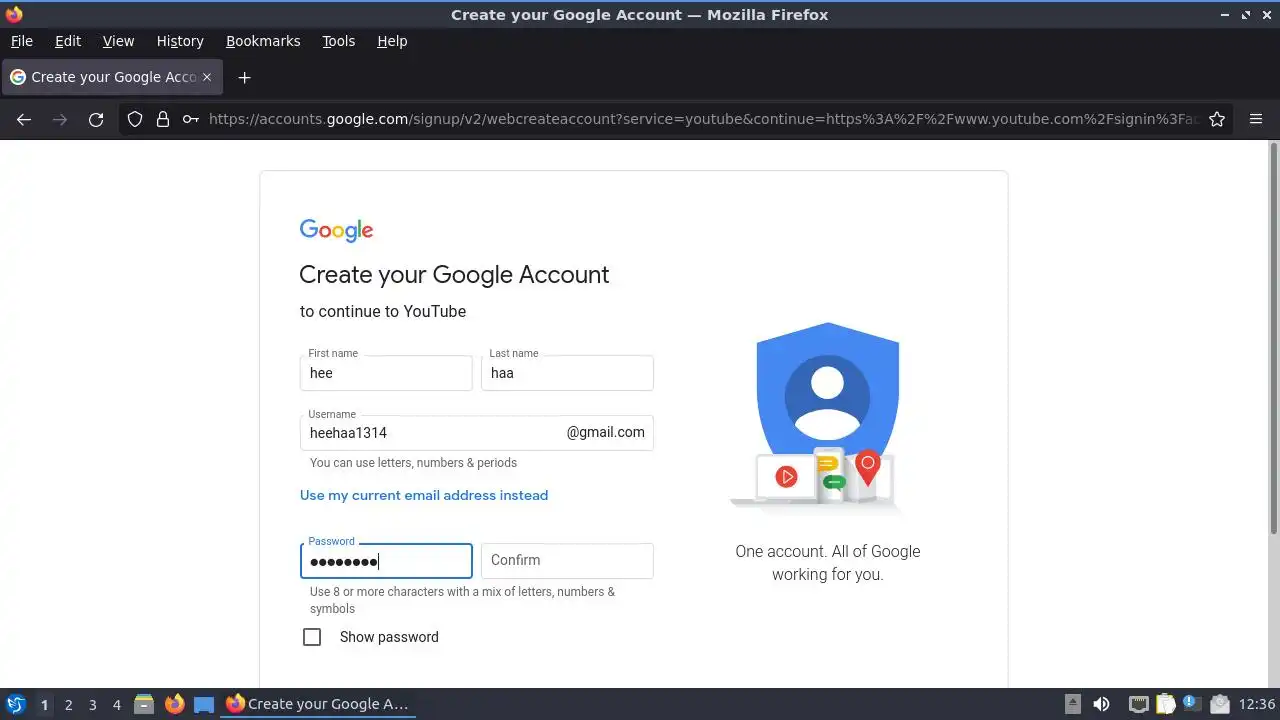Click the browser address bar URL
Viewport: 1280px width, 720px height.
702,119
